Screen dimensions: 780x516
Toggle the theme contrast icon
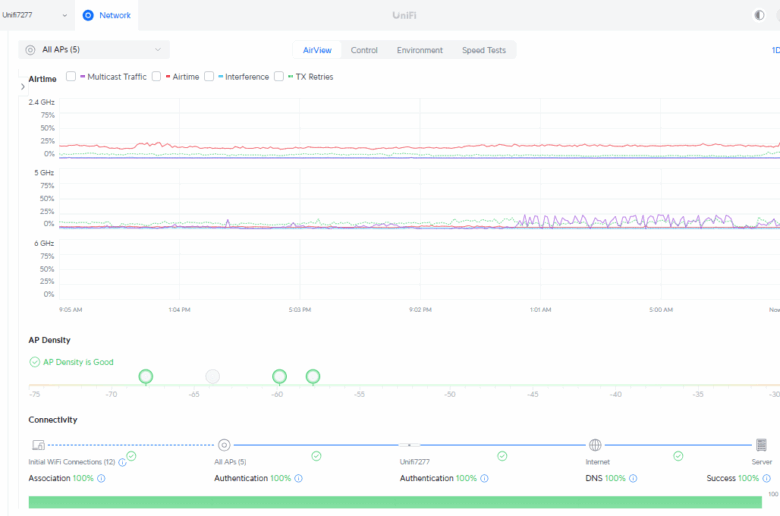[x=759, y=15]
